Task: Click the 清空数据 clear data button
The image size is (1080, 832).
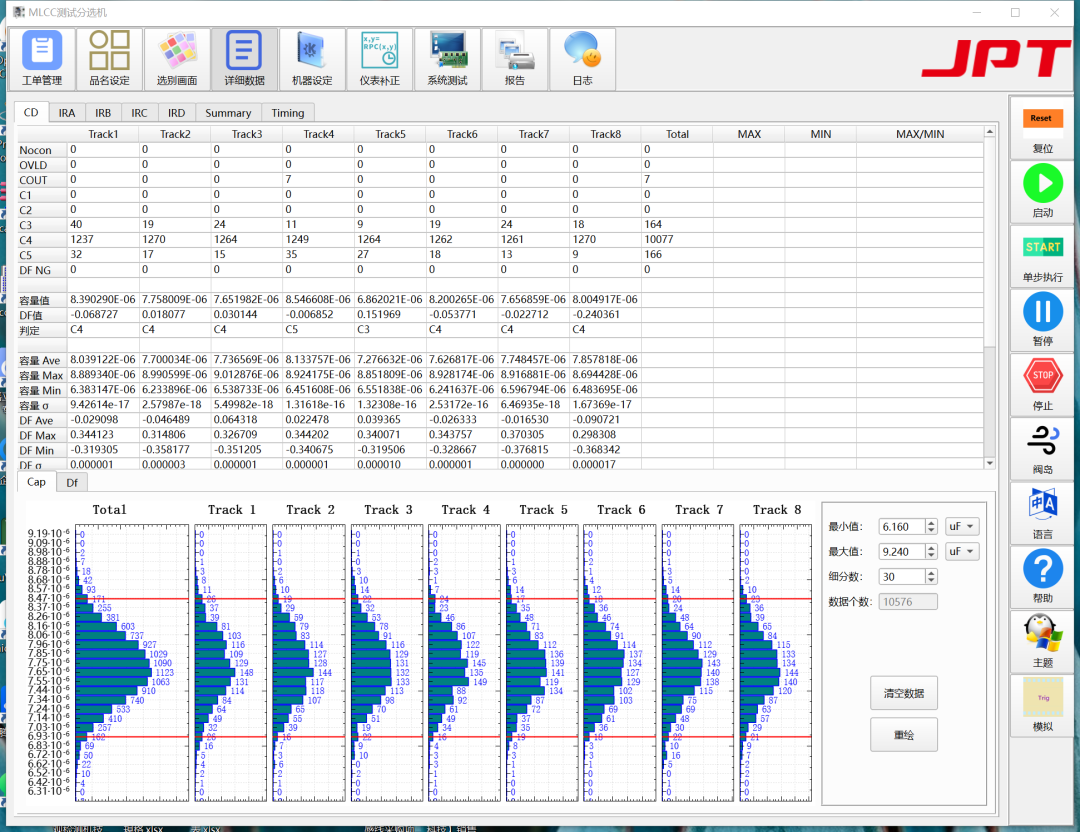Action: click(x=903, y=692)
